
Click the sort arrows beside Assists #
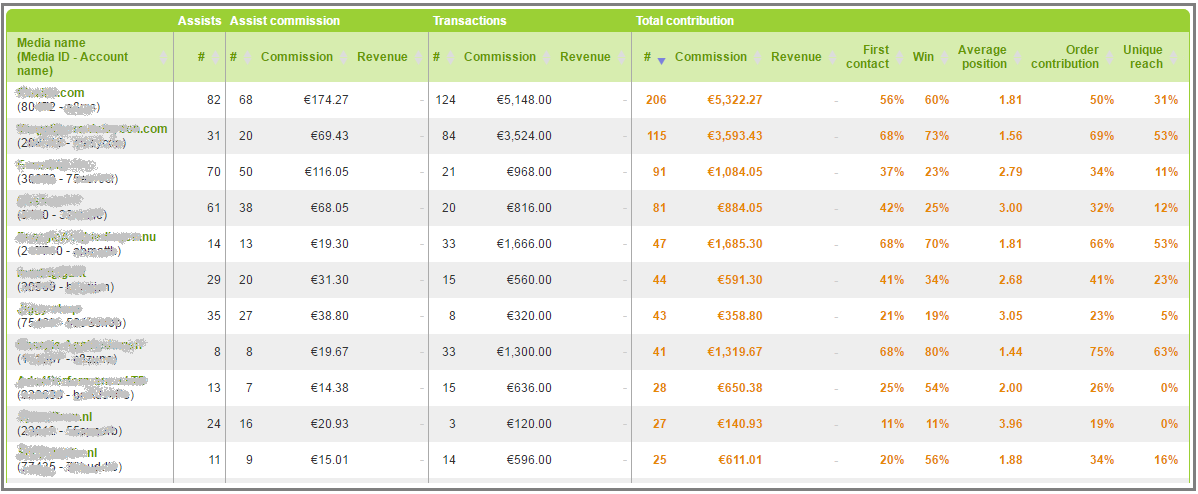tap(215, 57)
